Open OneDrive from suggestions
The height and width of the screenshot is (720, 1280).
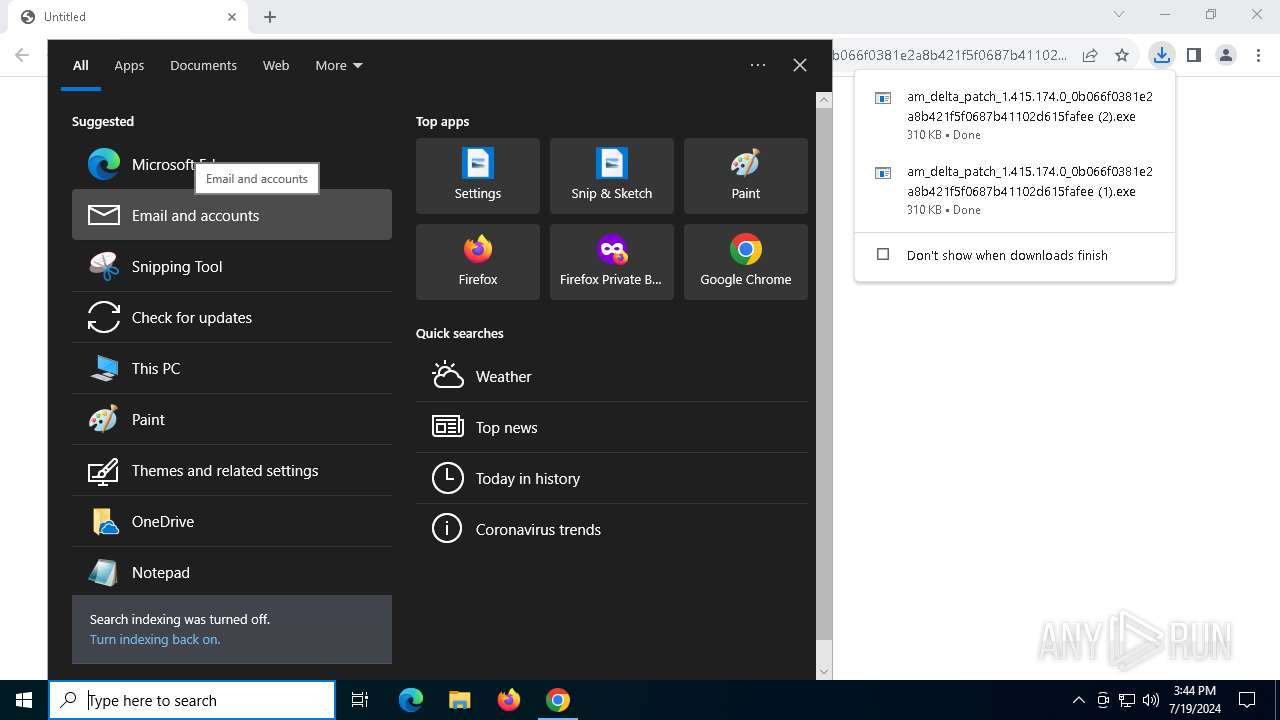[232, 521]
